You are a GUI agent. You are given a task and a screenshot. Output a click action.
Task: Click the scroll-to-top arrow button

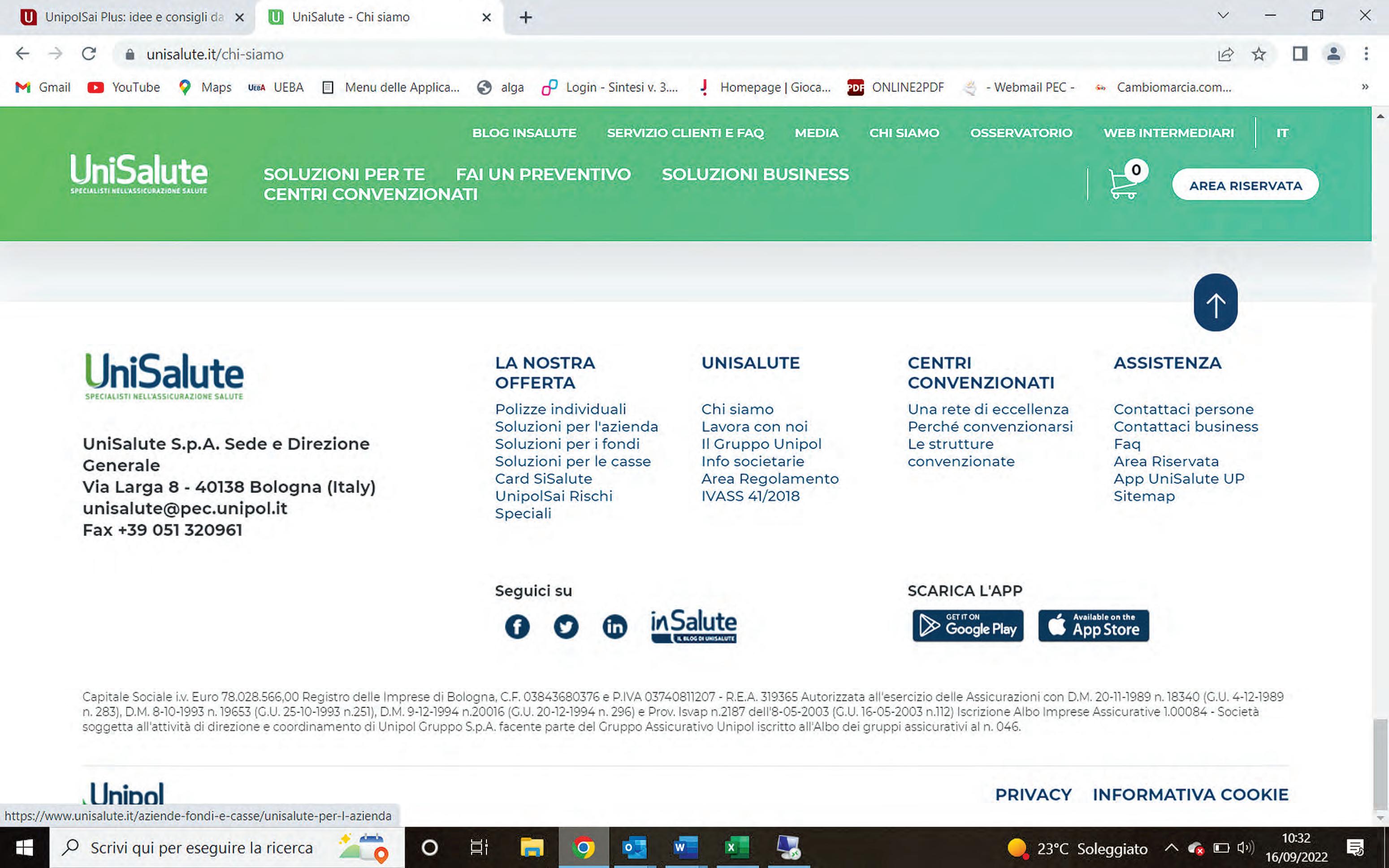coord(1215,302)
